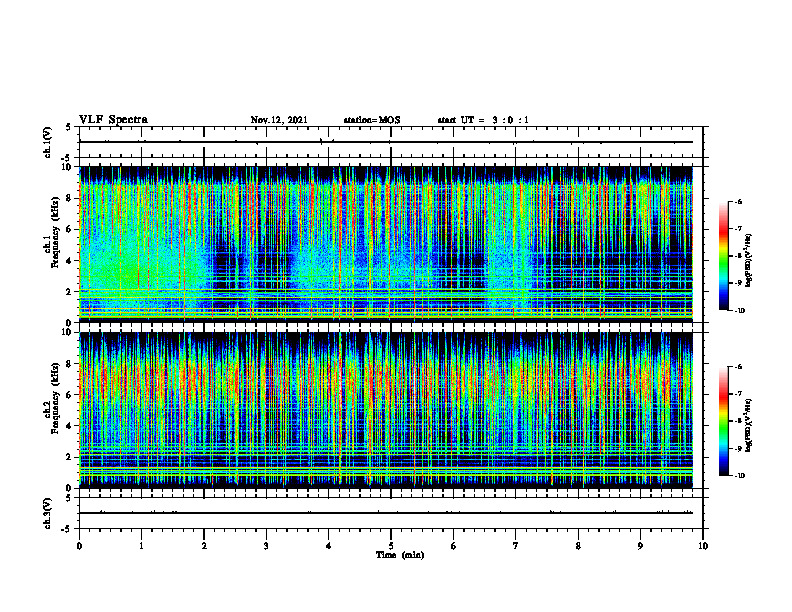Click time axis tick label "4"
Viewport: 792px width, 612px height.
329,546
